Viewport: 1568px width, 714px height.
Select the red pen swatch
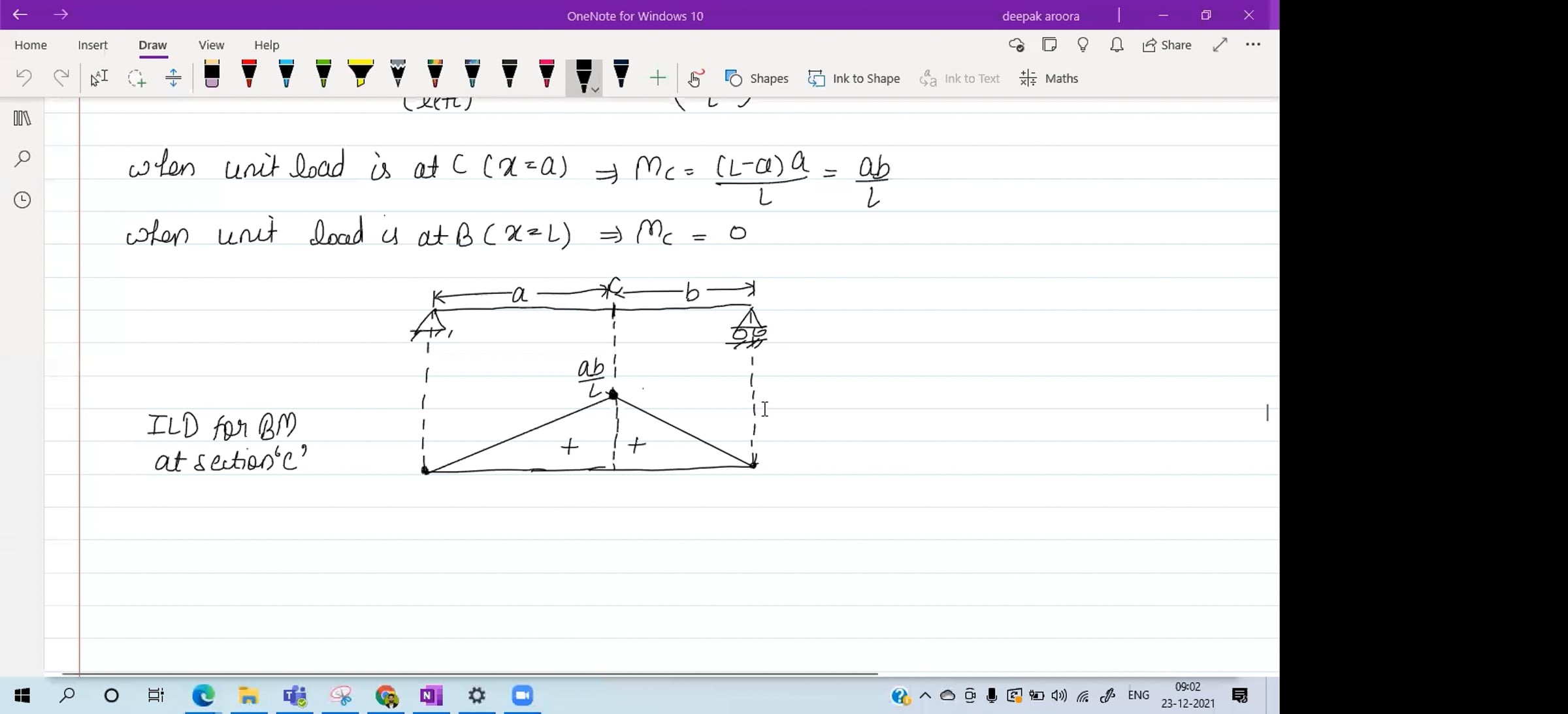click(249, 74)
